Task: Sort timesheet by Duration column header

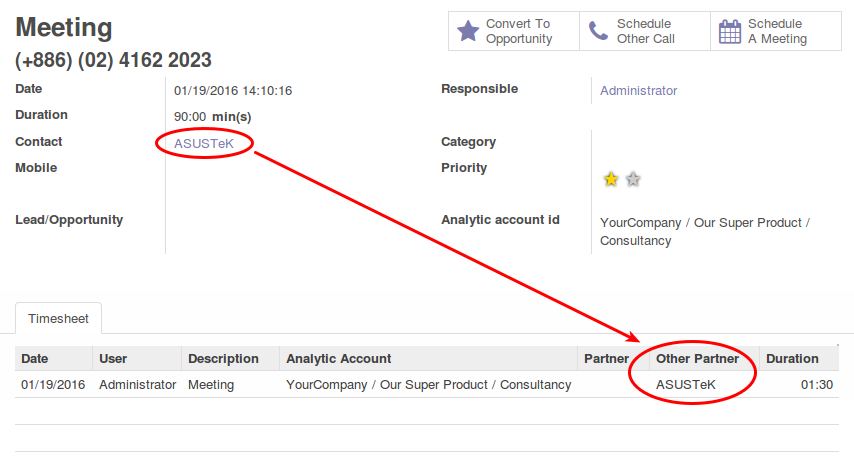Action: point(792,359)
